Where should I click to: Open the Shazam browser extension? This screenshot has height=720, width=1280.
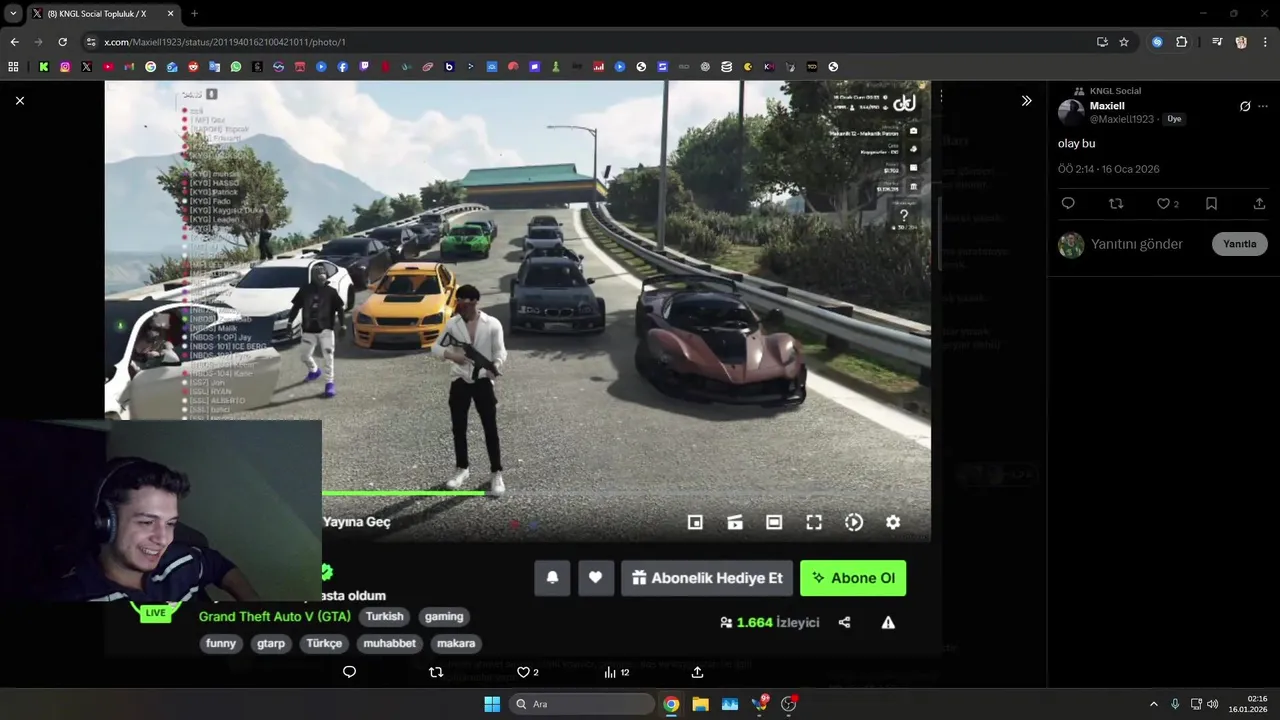click(1157, 42)
